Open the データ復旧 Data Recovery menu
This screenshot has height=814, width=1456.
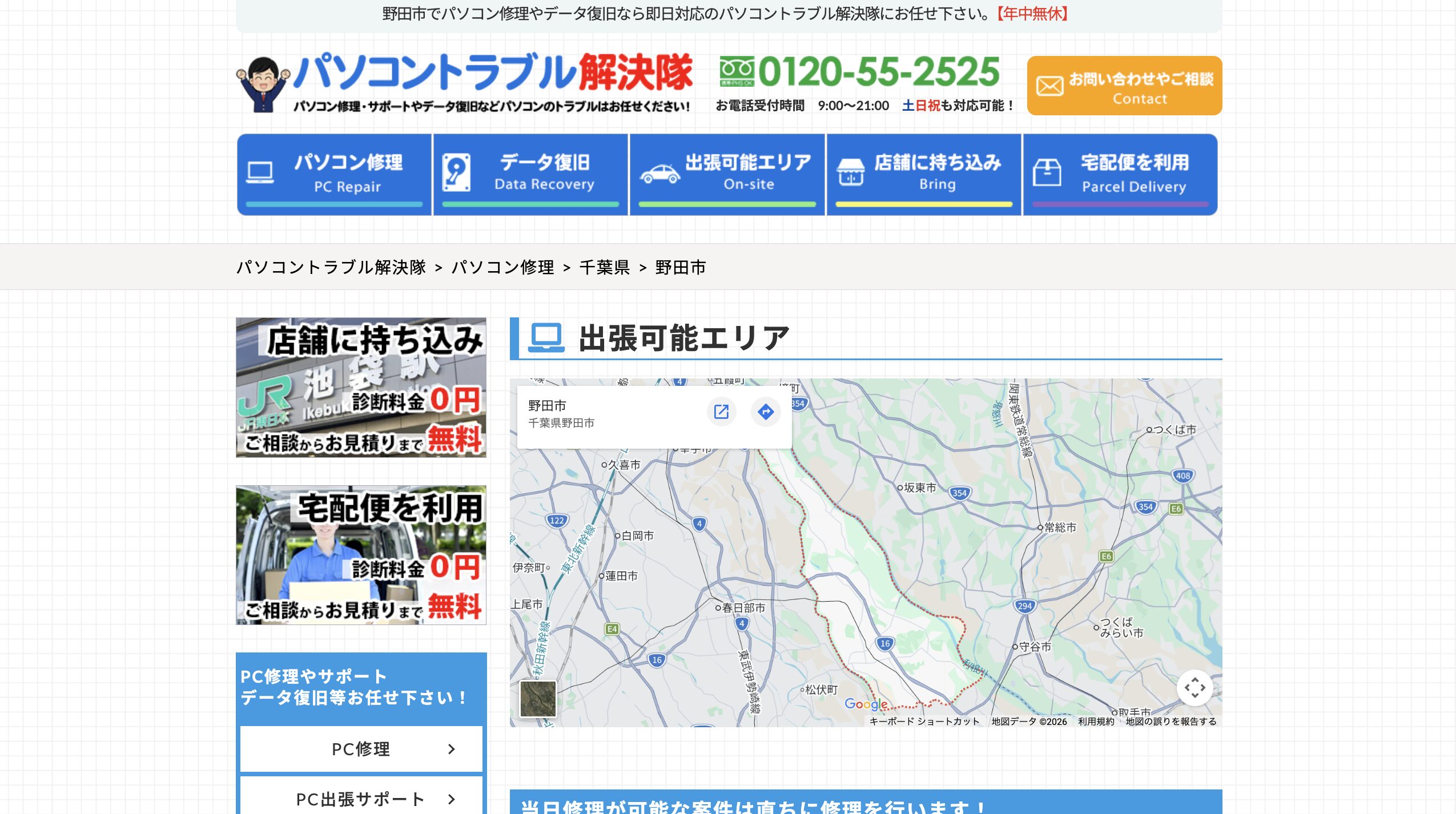530,175
